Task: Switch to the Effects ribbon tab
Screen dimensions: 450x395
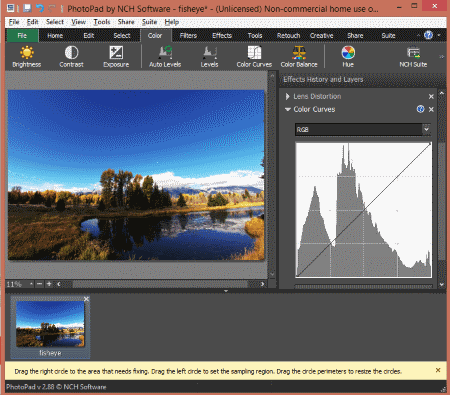Action: [222, 35]
